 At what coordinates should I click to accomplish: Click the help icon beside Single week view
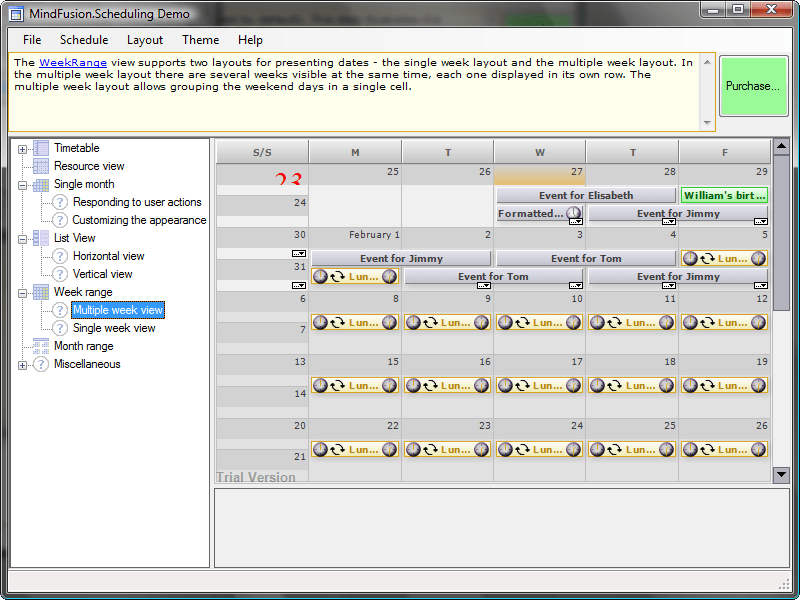click(60, 327)
